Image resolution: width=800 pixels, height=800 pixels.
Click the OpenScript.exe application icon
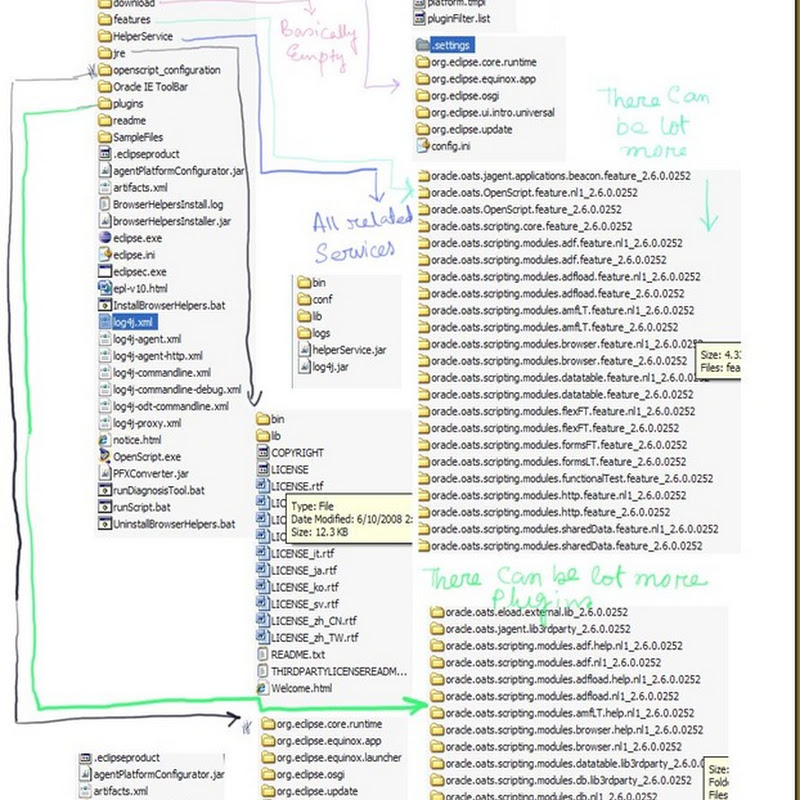point(105,456)
